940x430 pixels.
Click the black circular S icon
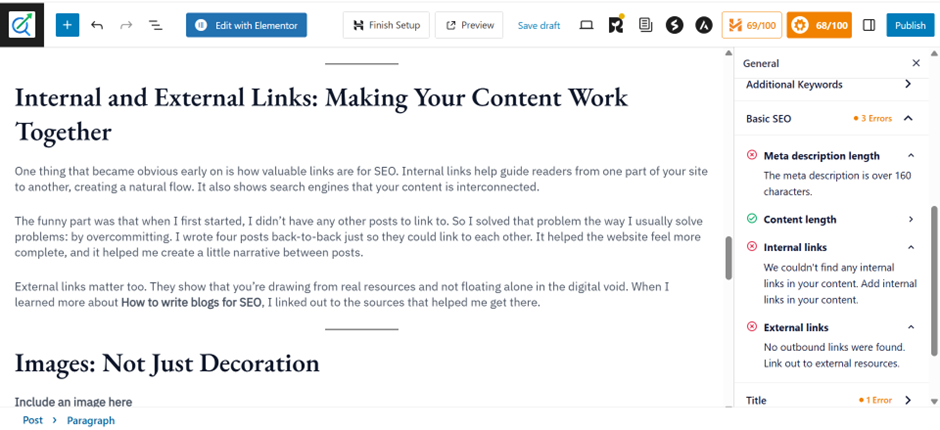pyautogui.click(x=674, y=25)
